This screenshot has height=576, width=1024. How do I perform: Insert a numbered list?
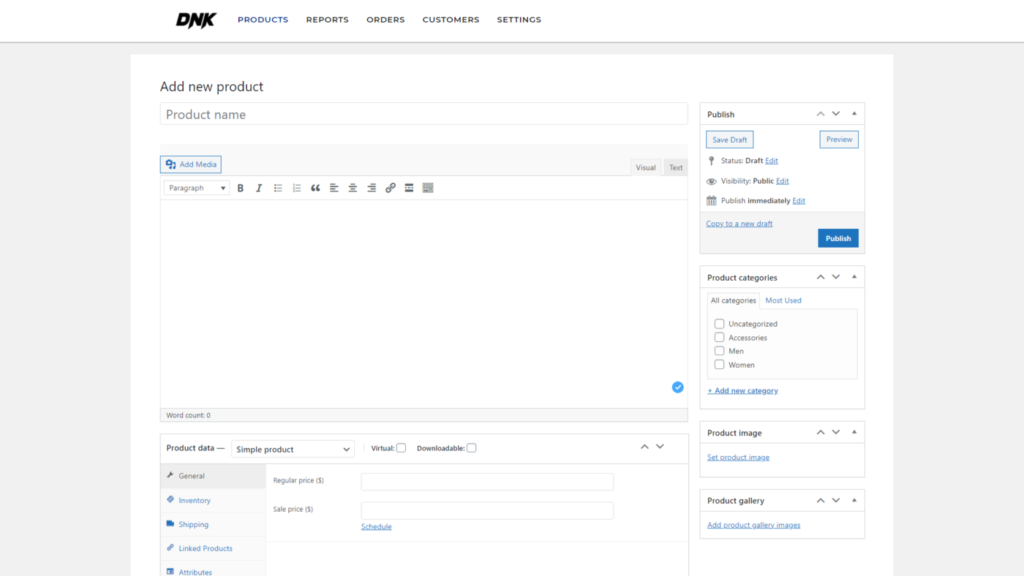coord(297,188)
